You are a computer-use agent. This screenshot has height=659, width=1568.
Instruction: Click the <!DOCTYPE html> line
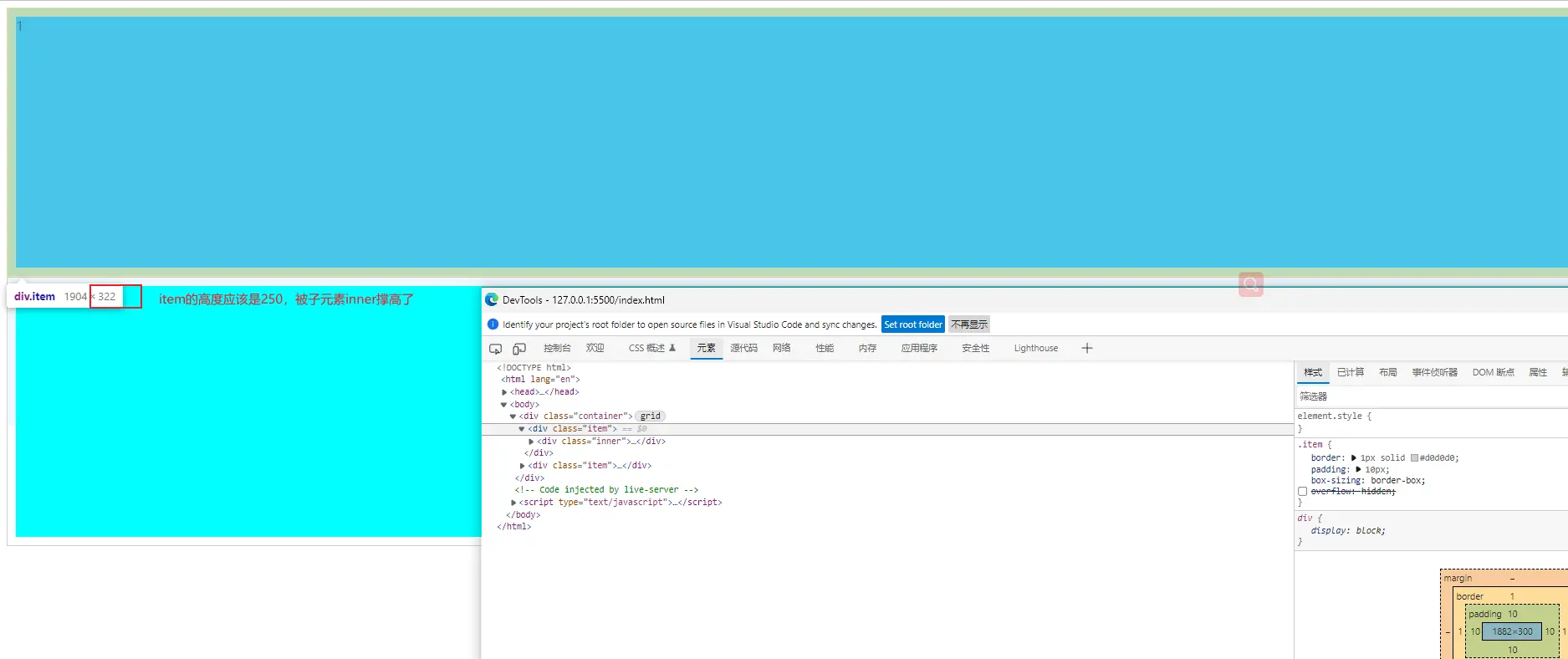[x=534, y=368]
